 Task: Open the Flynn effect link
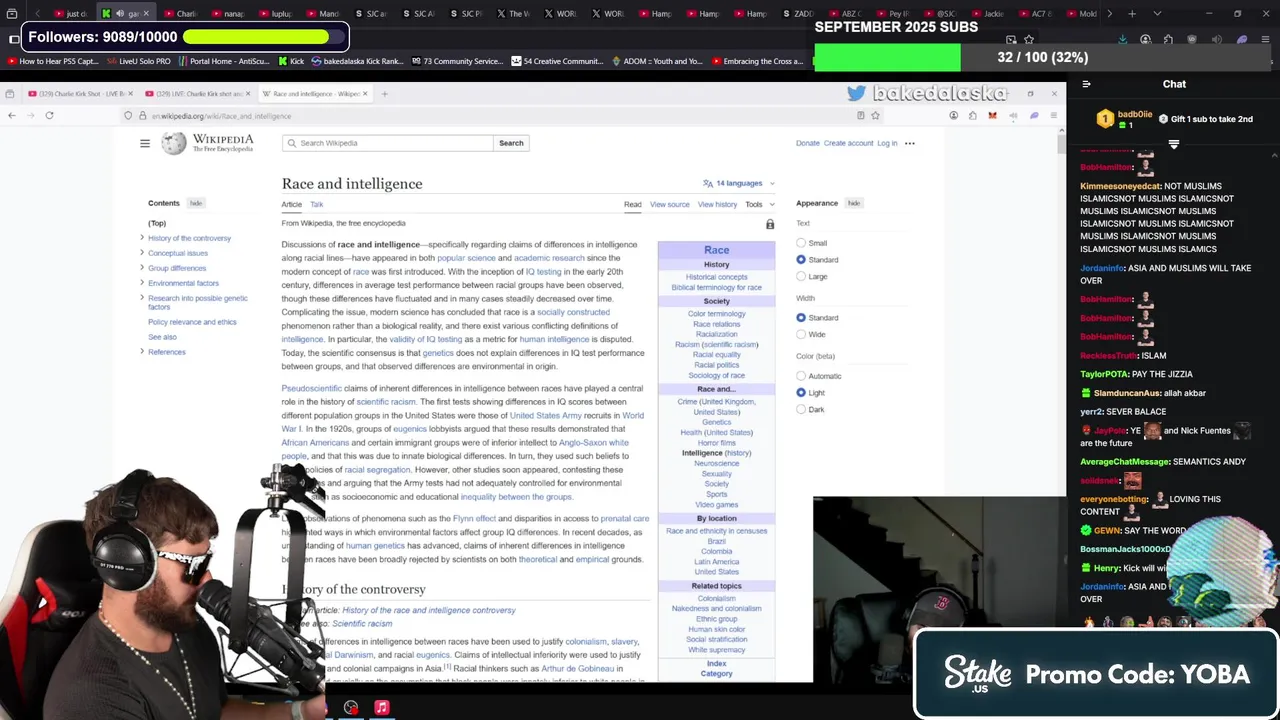[474, 519]
